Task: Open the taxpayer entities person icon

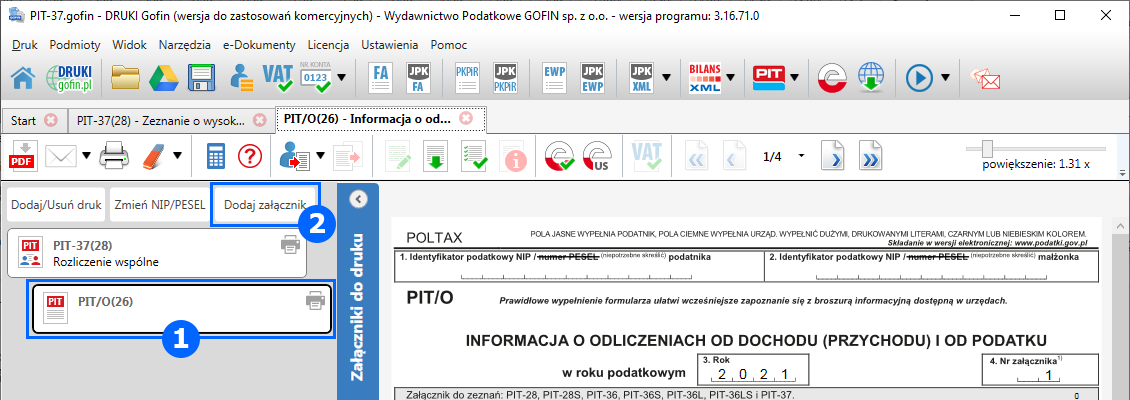Action: pyautogui.click(x=241, y=76)
